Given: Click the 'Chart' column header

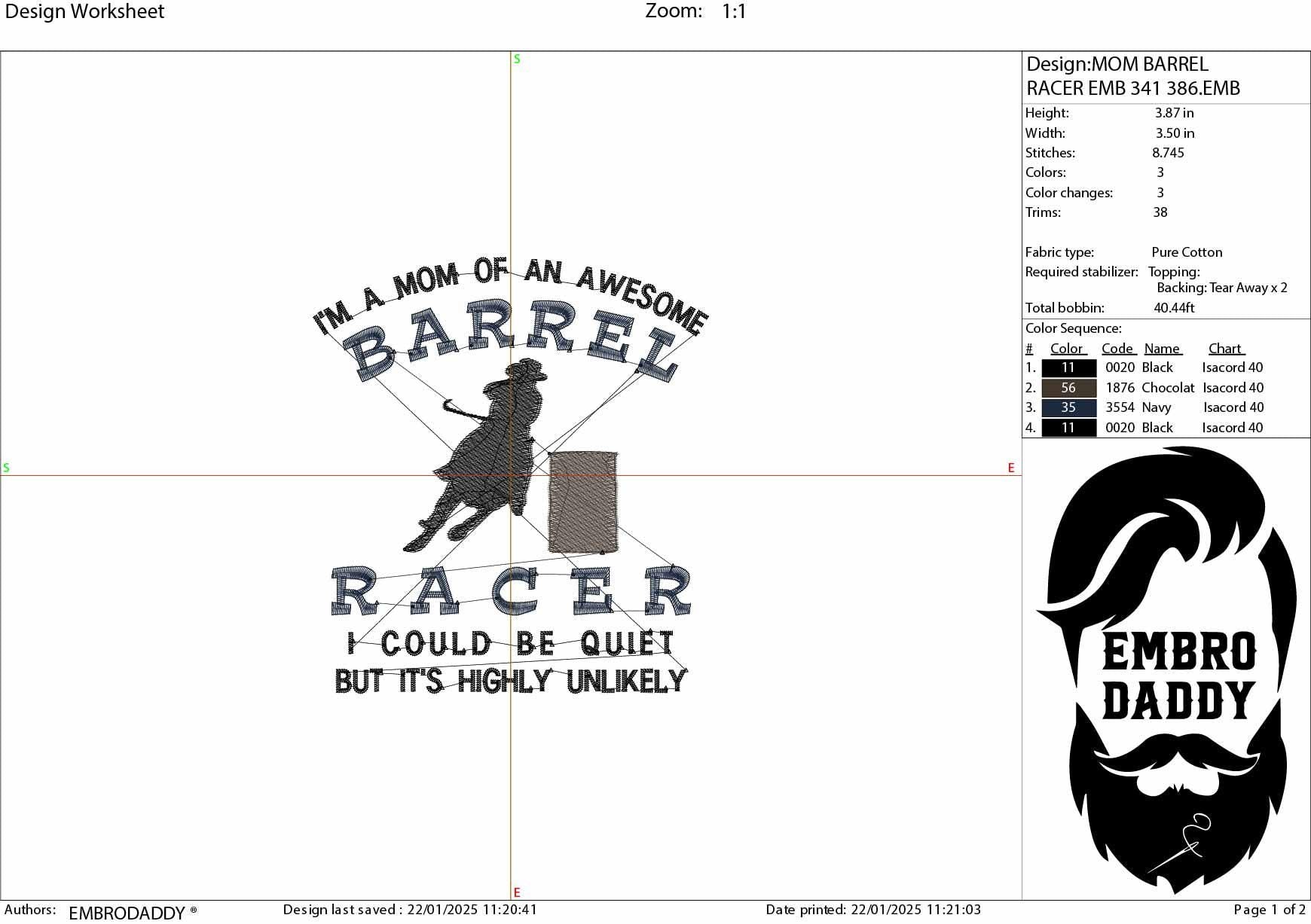Looking at the screenshot, I should click(1226, 349).
